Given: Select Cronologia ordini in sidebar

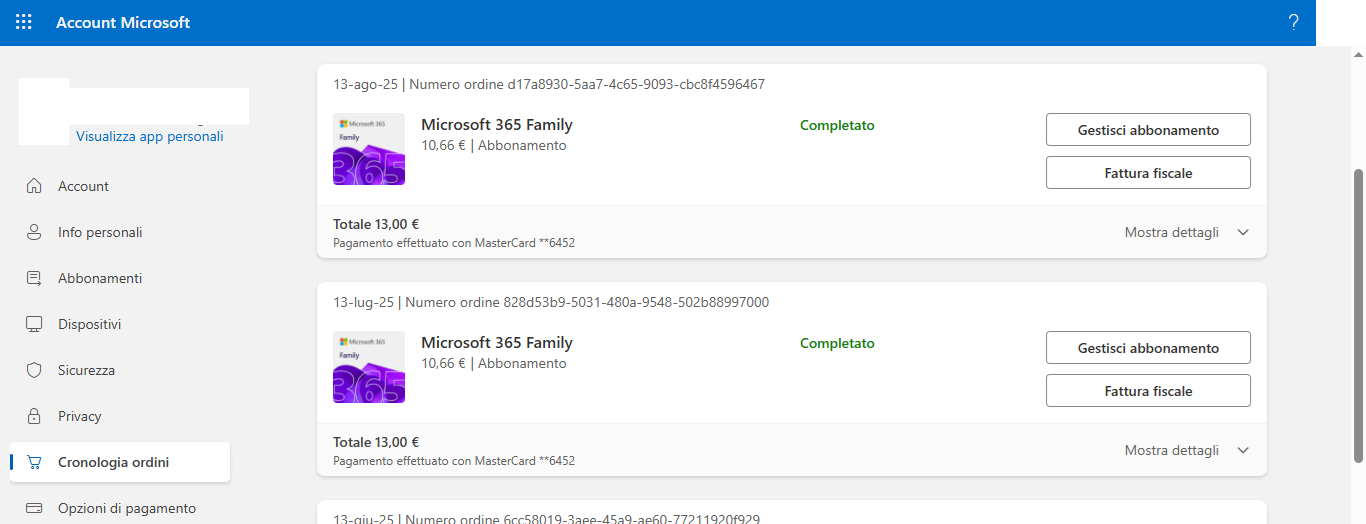Looking at the screenshot, I should (x=120, y=462).
